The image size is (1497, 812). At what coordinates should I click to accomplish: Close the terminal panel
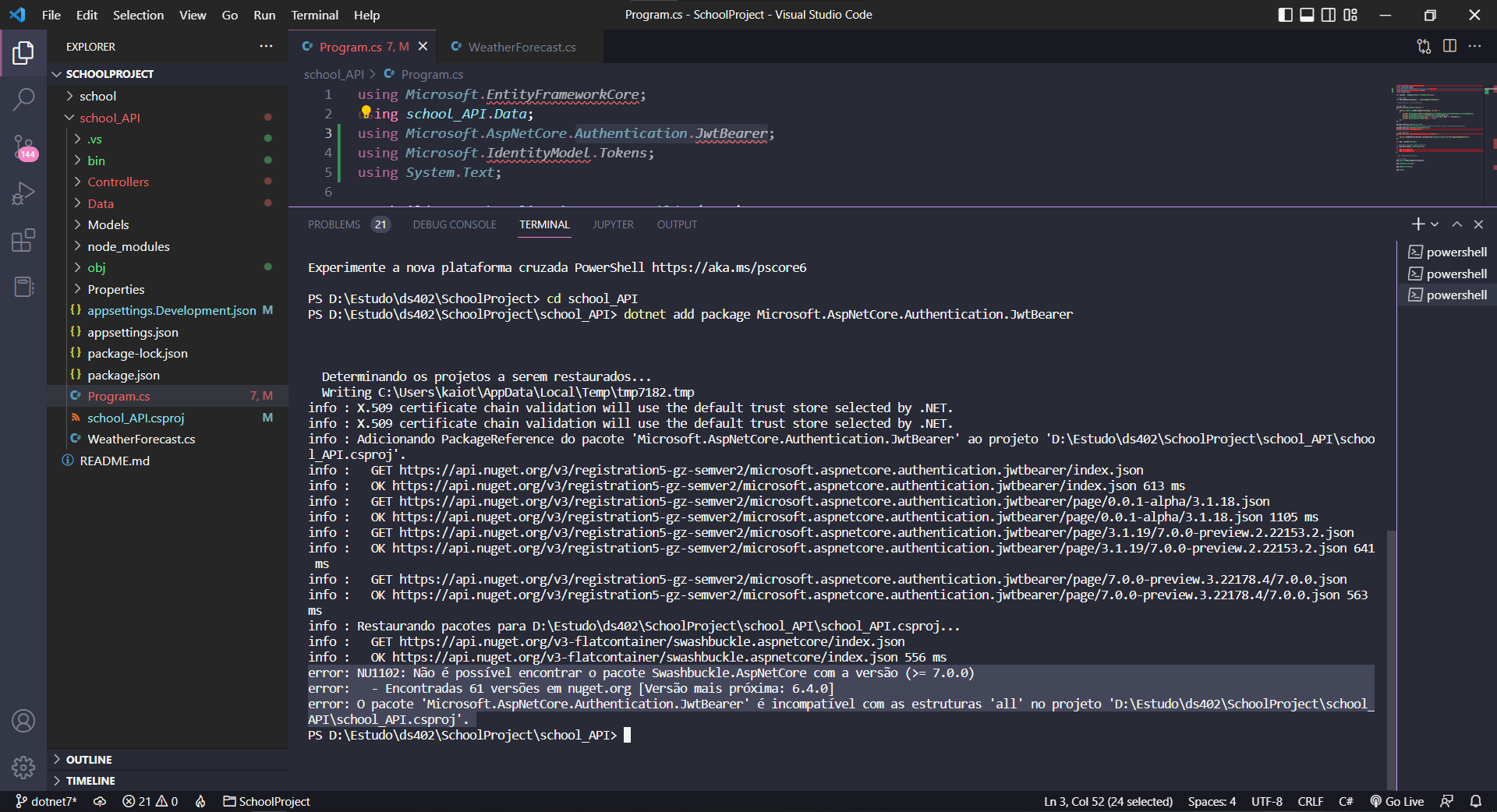1478,224
